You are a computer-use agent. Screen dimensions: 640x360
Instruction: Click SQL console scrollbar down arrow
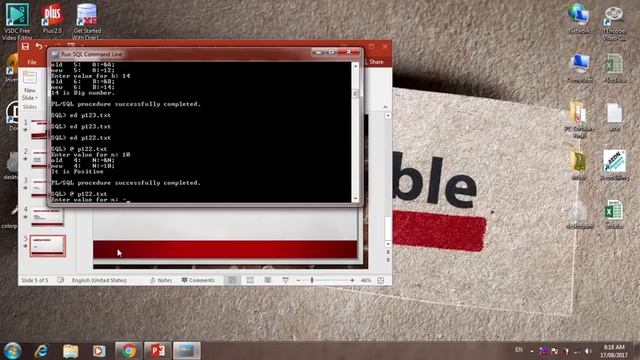(x=355, y=198)
